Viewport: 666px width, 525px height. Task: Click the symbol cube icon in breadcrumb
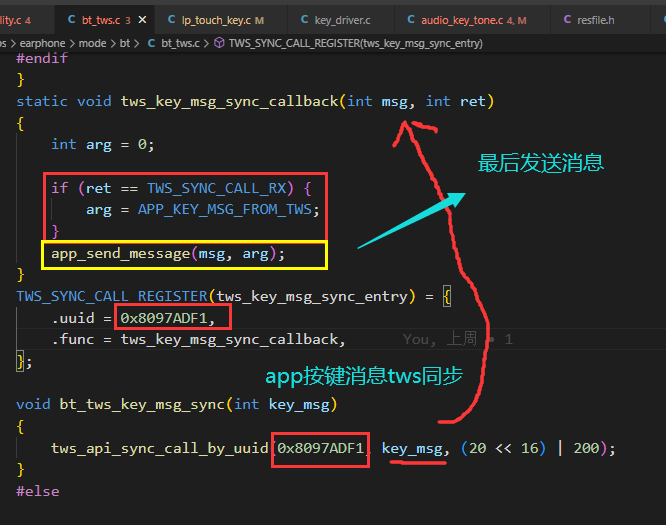point(219,43)
